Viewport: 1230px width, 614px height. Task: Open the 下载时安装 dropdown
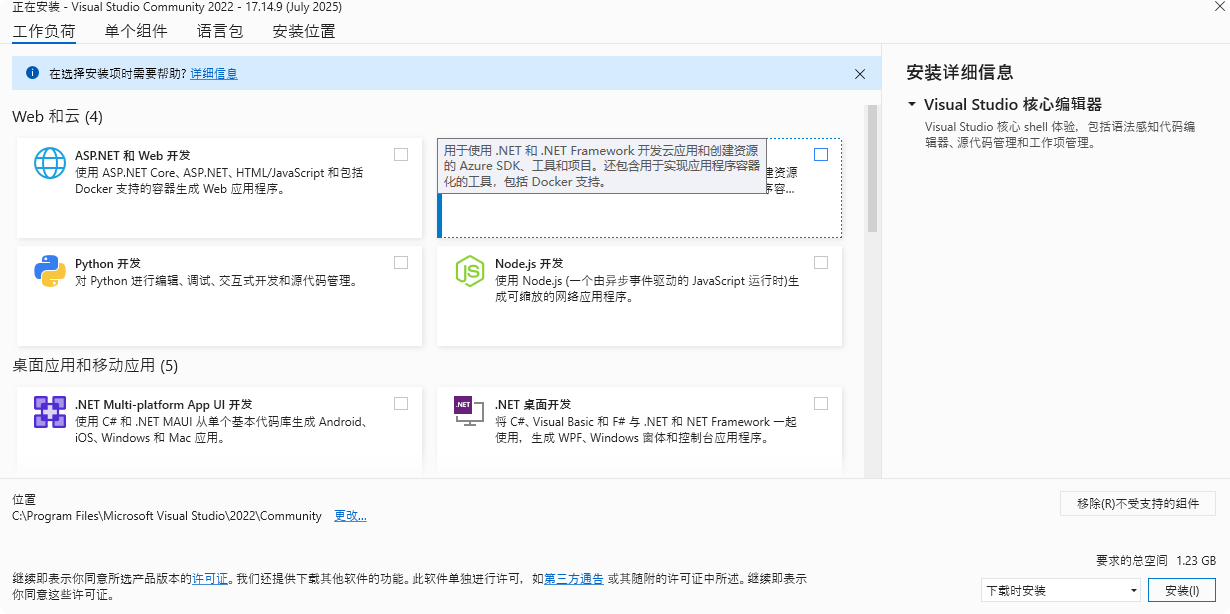coord(1061,590)
